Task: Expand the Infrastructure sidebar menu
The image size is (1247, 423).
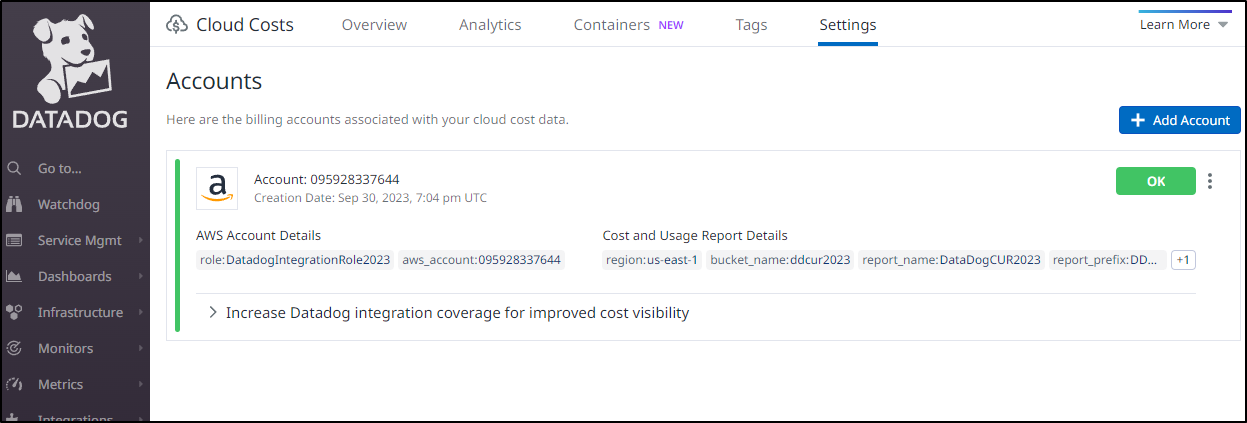Action: click(x=74, y=312)
